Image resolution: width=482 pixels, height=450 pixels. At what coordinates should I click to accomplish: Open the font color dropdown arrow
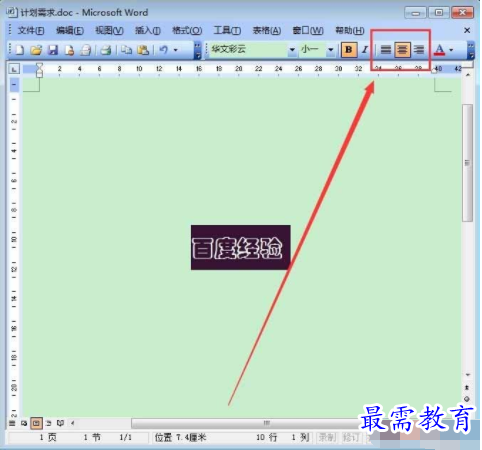click(x=451, y=50)
